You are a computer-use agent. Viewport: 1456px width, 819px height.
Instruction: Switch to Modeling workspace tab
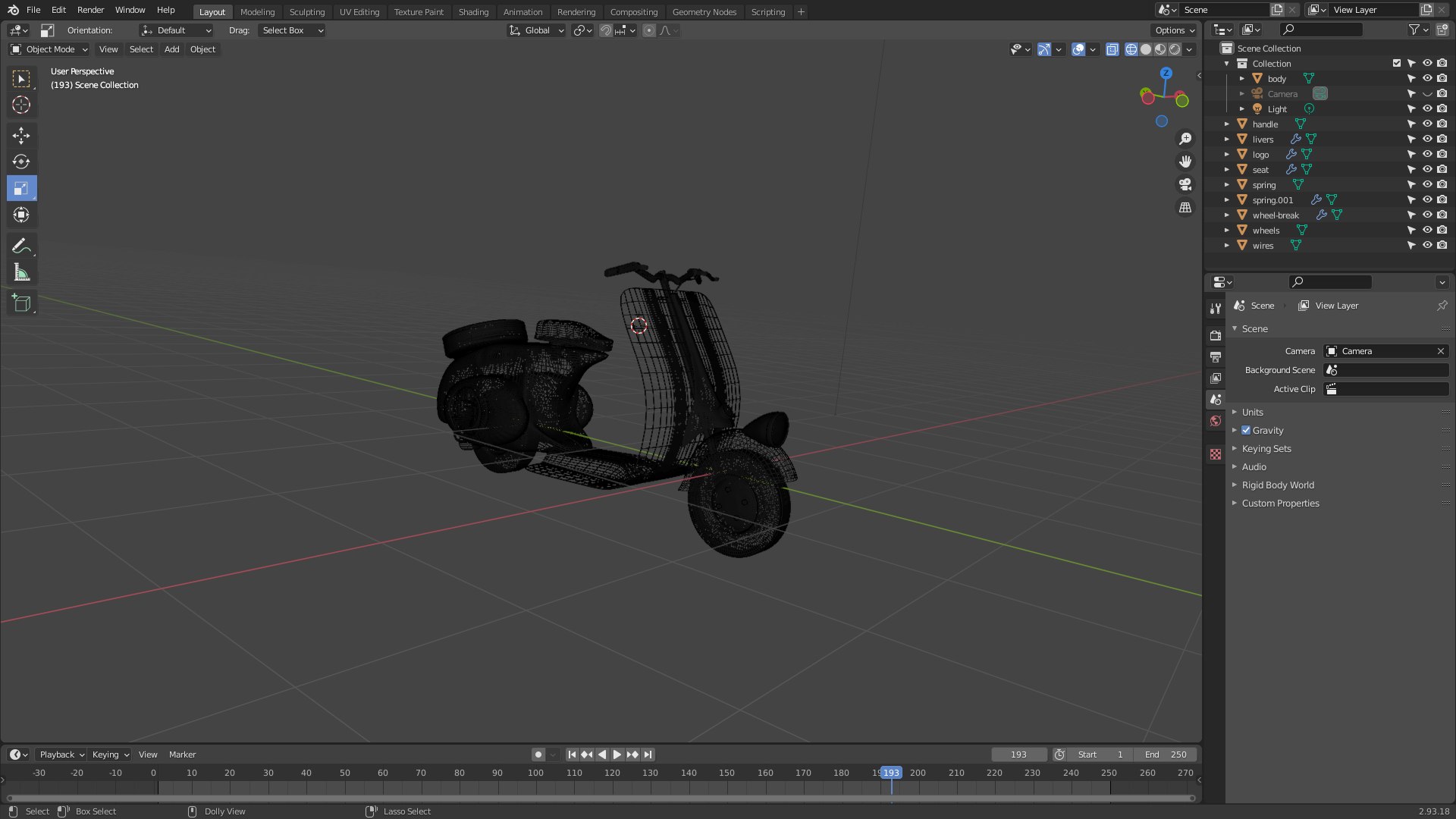257,12
